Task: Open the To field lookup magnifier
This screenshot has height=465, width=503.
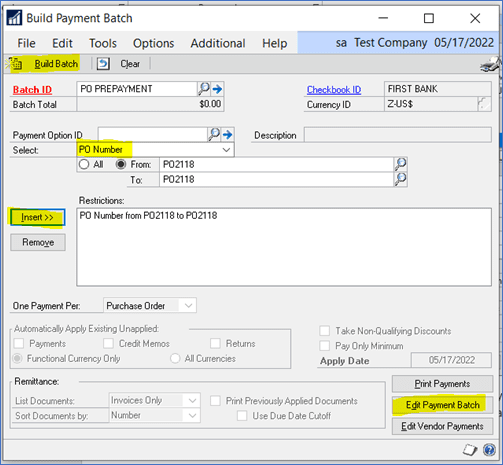Action: (x=400, y=179)
